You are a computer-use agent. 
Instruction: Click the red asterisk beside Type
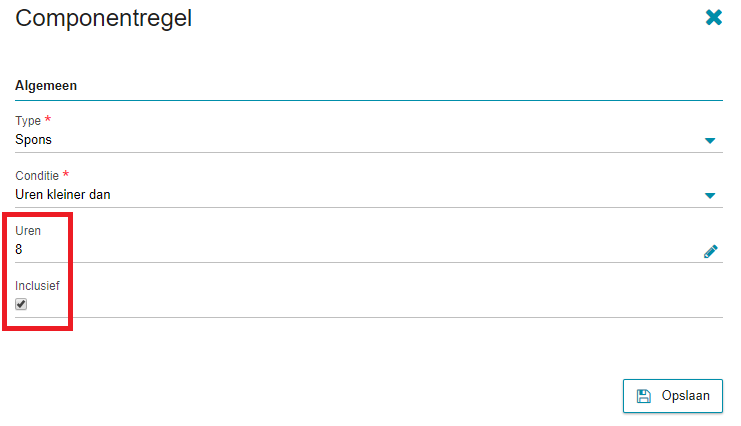48,119
